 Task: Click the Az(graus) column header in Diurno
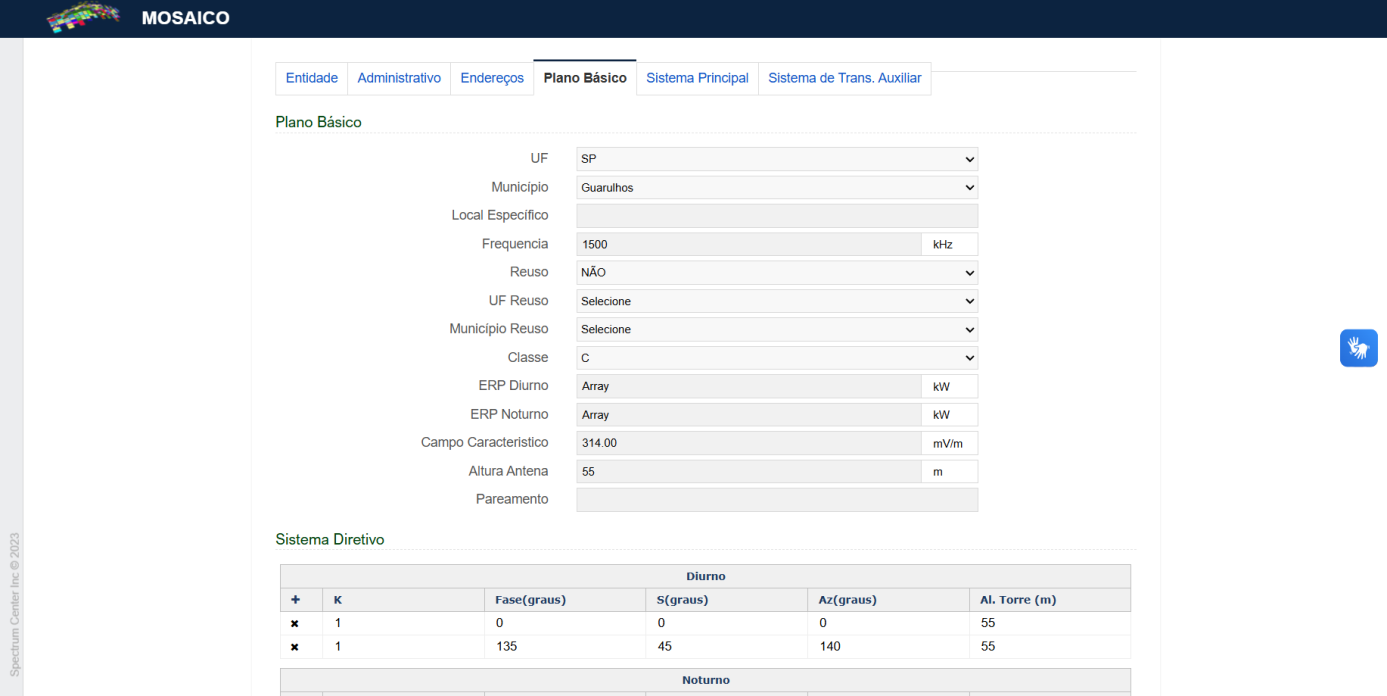[887, 600]
